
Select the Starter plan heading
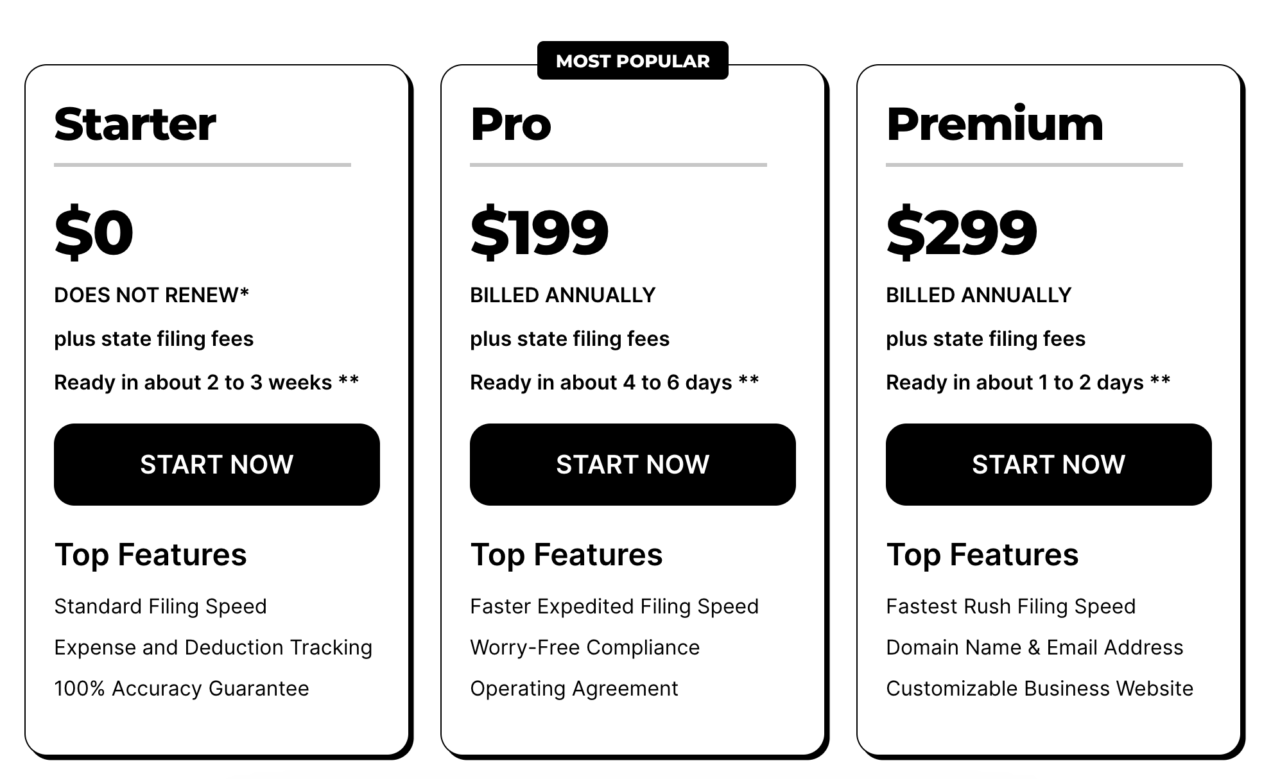(x=135, y=124)
